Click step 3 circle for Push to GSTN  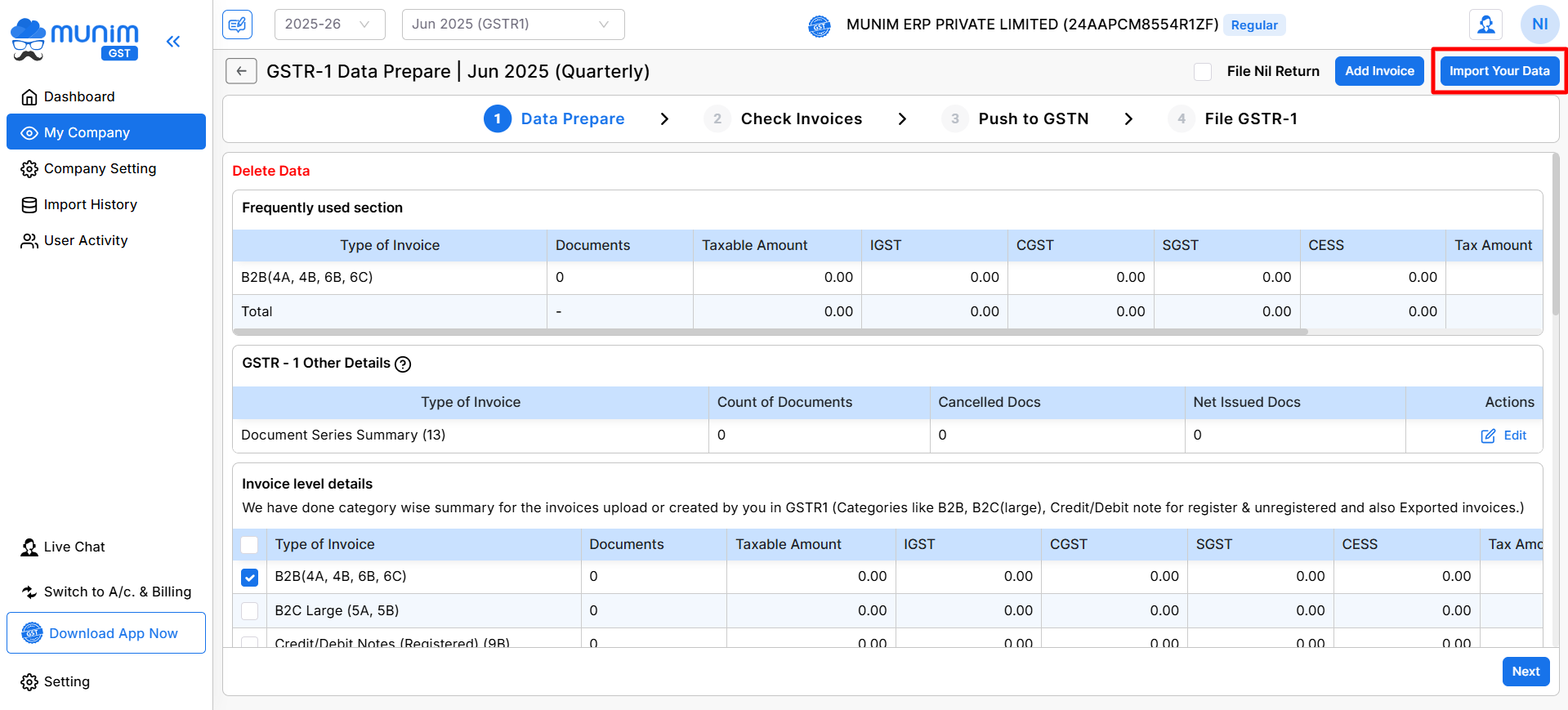[955, 119]
